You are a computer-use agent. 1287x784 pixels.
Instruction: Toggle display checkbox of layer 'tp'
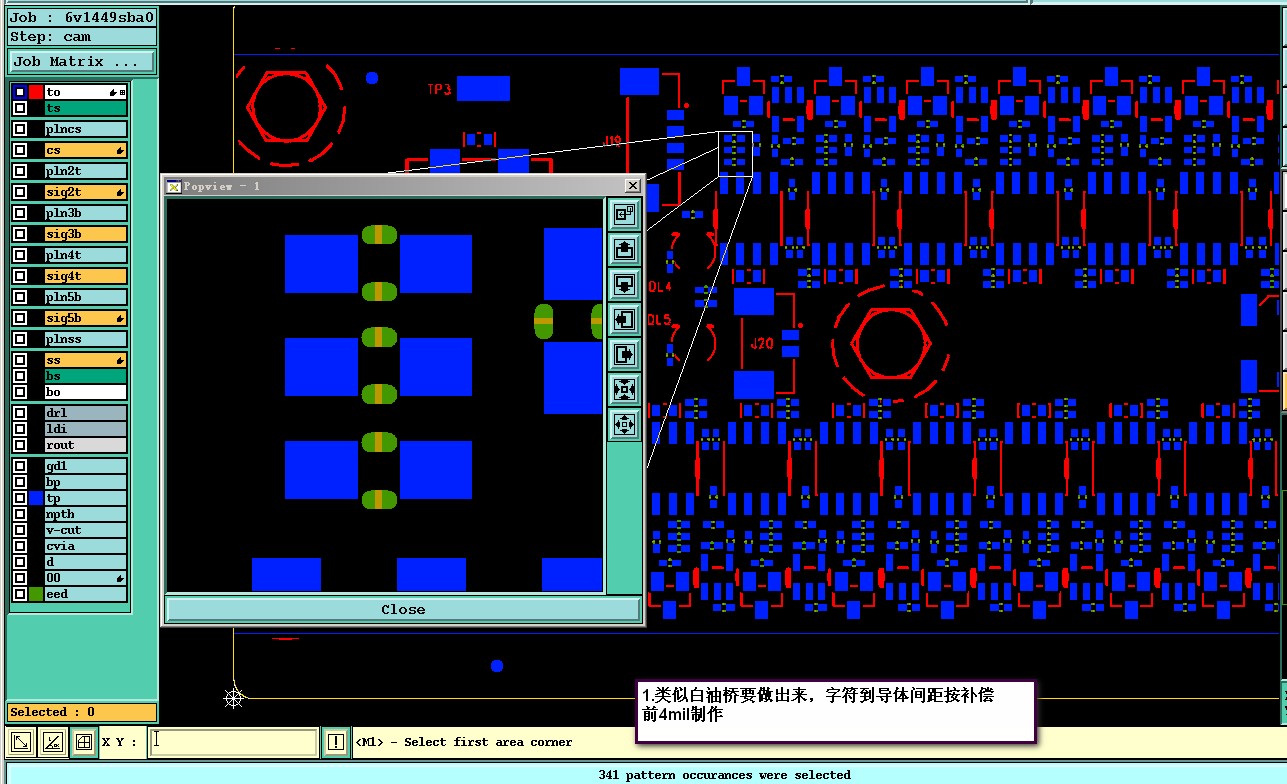pyautogui.click(x=20, y=498)
